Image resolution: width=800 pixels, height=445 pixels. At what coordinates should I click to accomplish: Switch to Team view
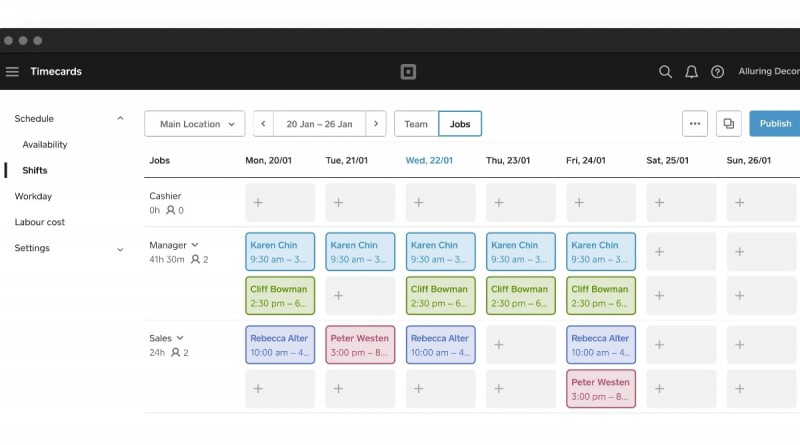click(416, 124)
